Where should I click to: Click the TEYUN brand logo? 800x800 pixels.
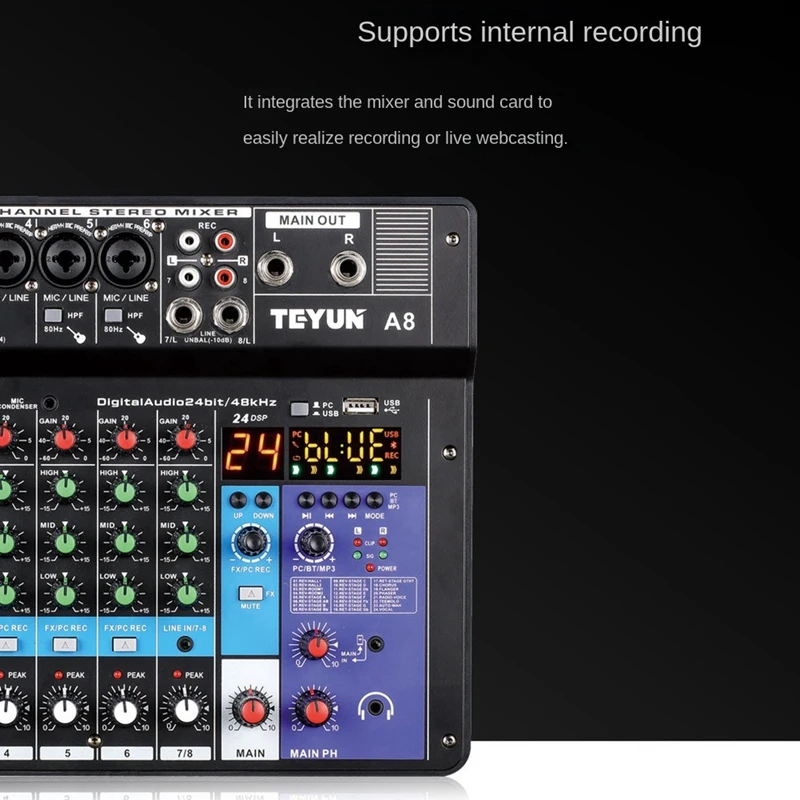[x=318, y=319]
